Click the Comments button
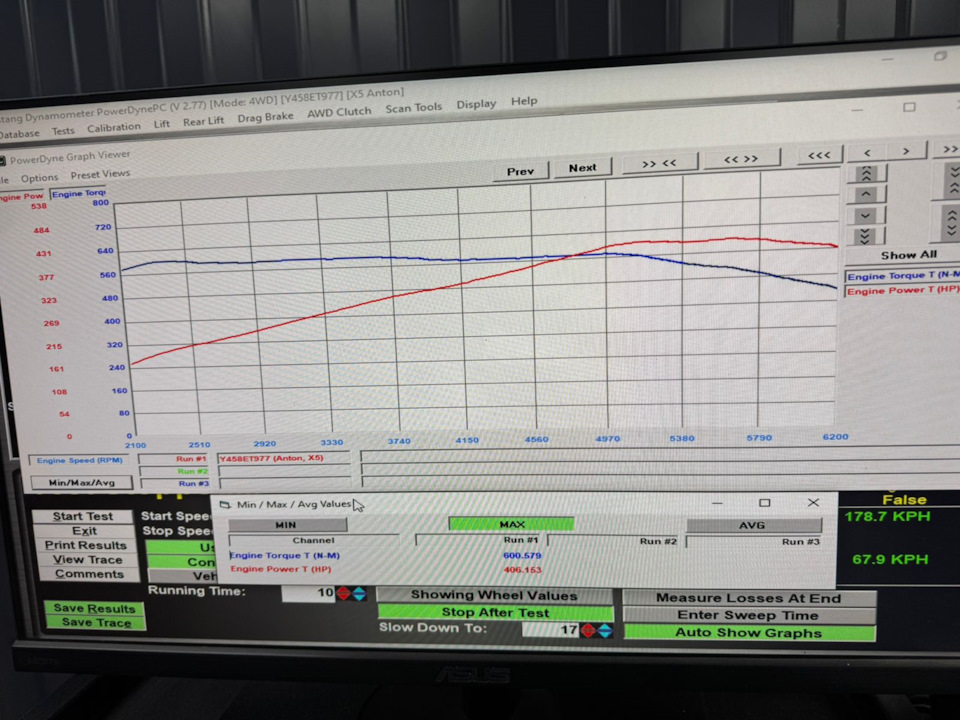 coord(89,574)
